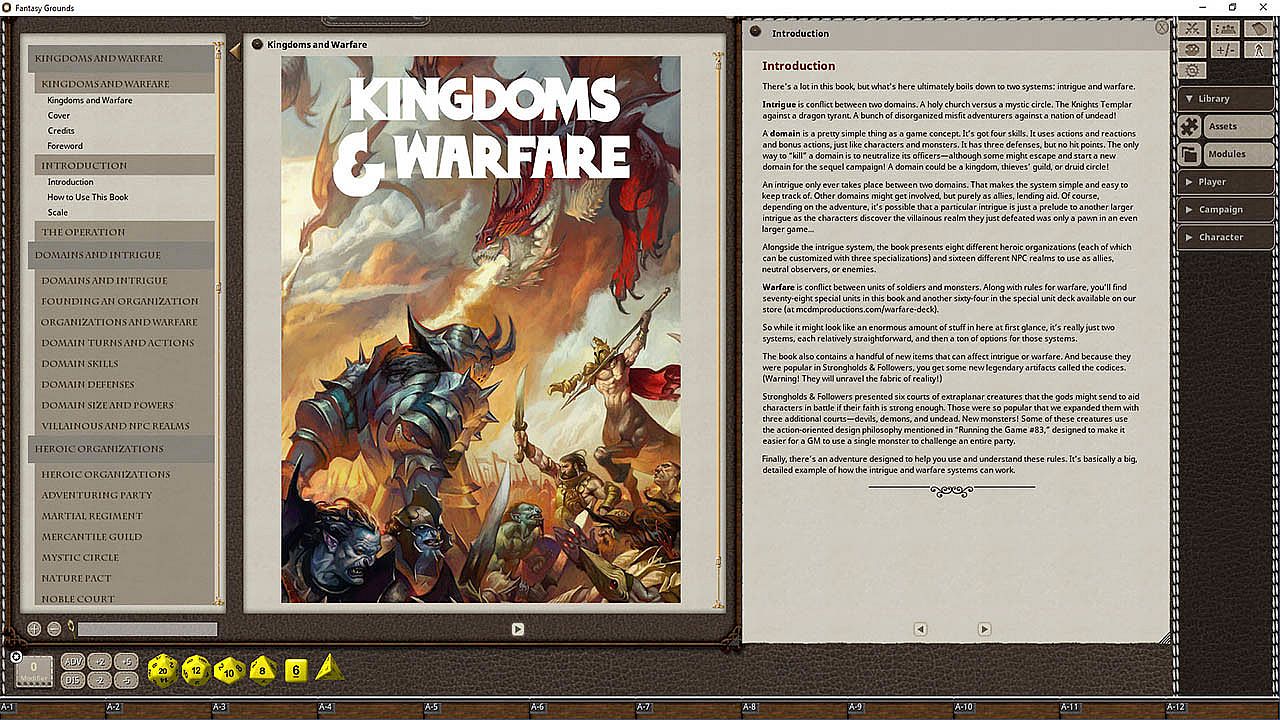Click the Kingdoms & Warfare cover image

pyautogui.click(x=481, y=329)
